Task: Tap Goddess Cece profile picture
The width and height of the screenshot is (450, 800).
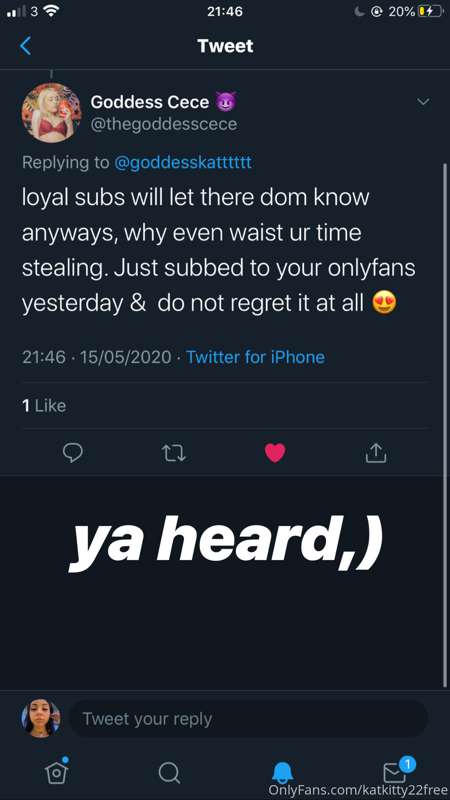Action: (52, 113)
